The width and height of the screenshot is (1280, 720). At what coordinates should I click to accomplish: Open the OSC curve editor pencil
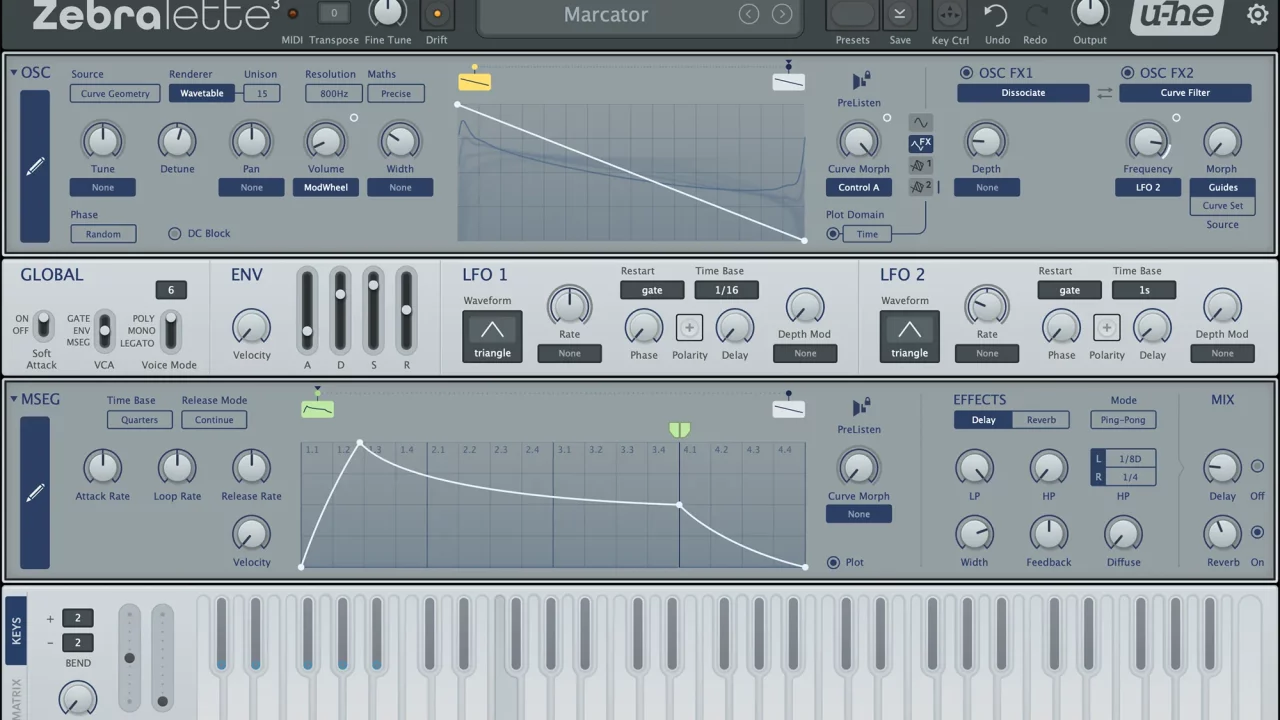click(x=35, y=166)
